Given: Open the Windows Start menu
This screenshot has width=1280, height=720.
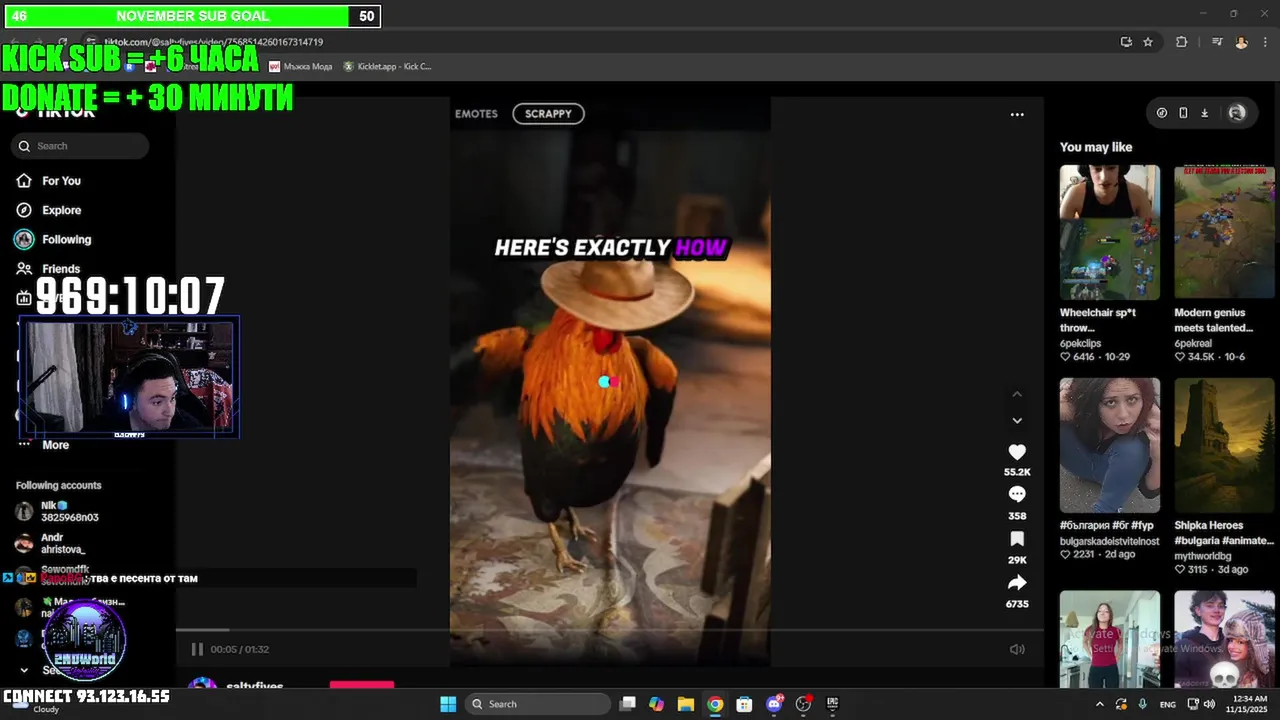Looking at the screenshot, I should (x=448, y=704).
